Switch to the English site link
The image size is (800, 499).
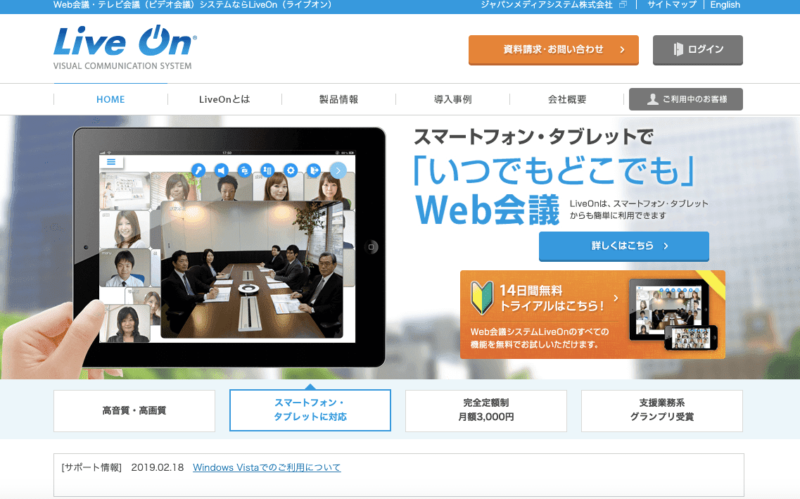725,5
